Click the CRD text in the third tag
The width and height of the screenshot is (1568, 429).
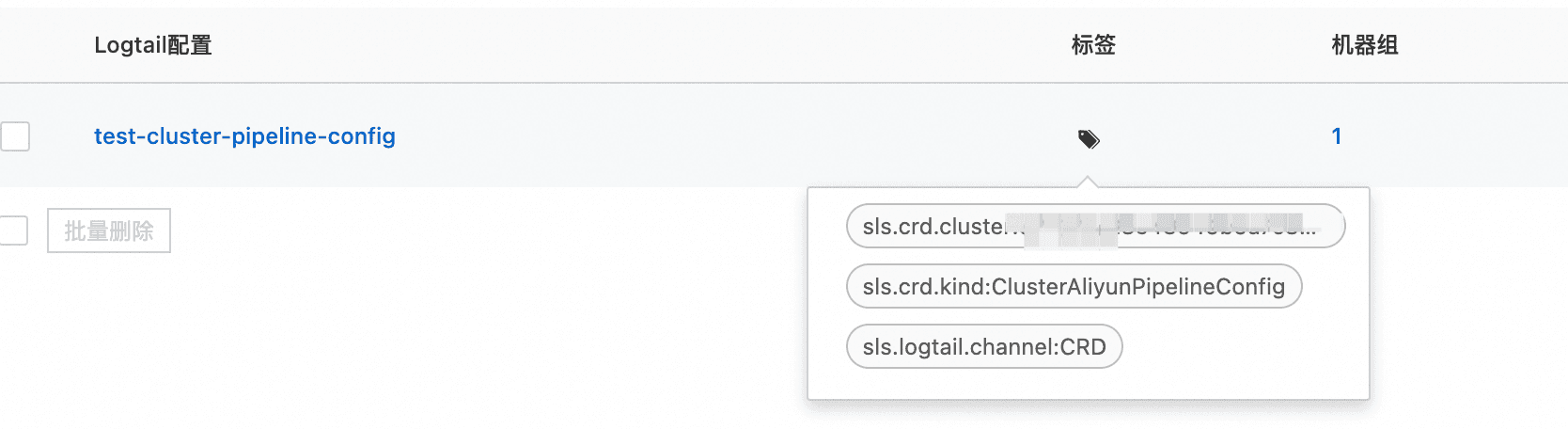pos(1083,347)
